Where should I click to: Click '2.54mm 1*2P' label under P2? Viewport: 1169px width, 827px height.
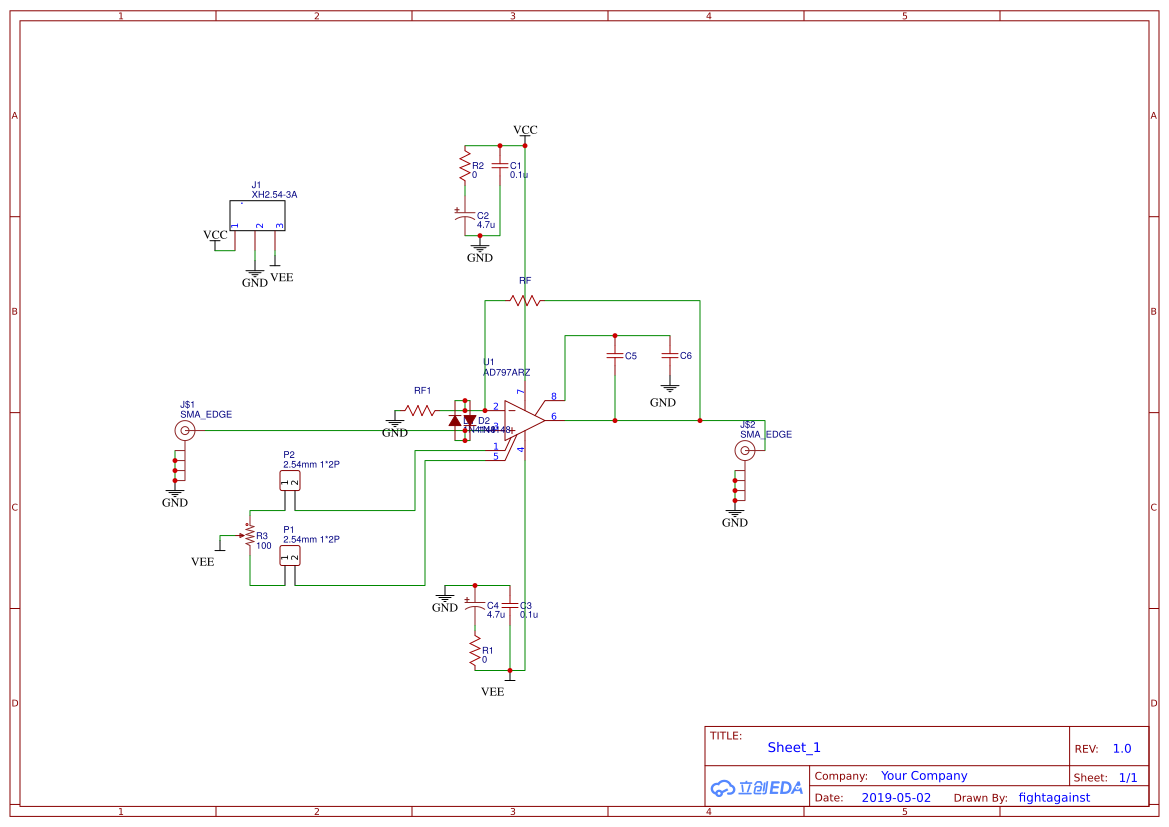point(312,465)
